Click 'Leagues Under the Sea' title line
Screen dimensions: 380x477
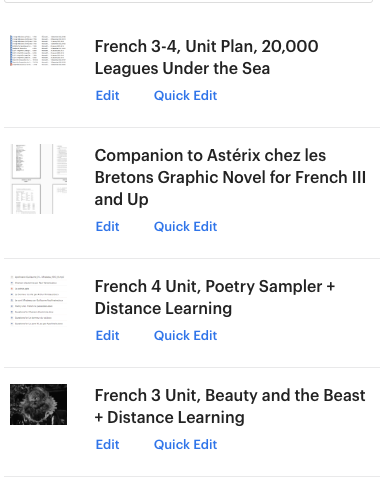click(182, 69)
